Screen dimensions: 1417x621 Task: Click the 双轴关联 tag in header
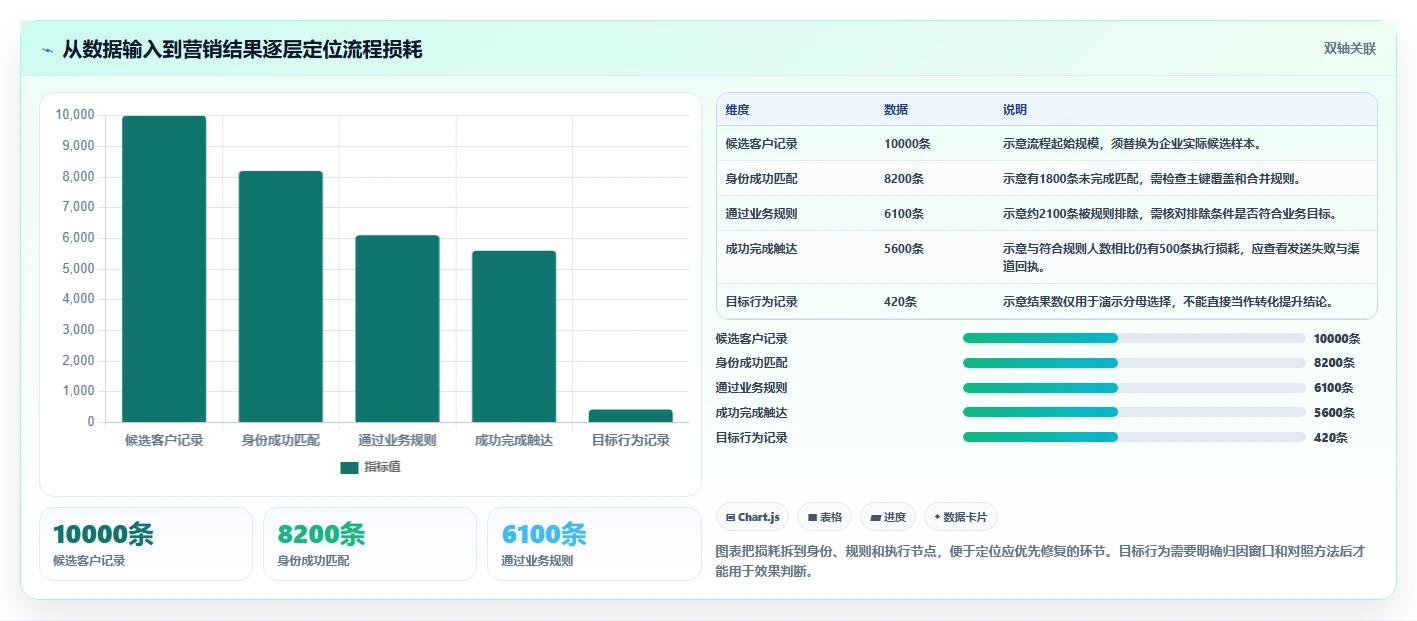click(x=1350, y=49)
